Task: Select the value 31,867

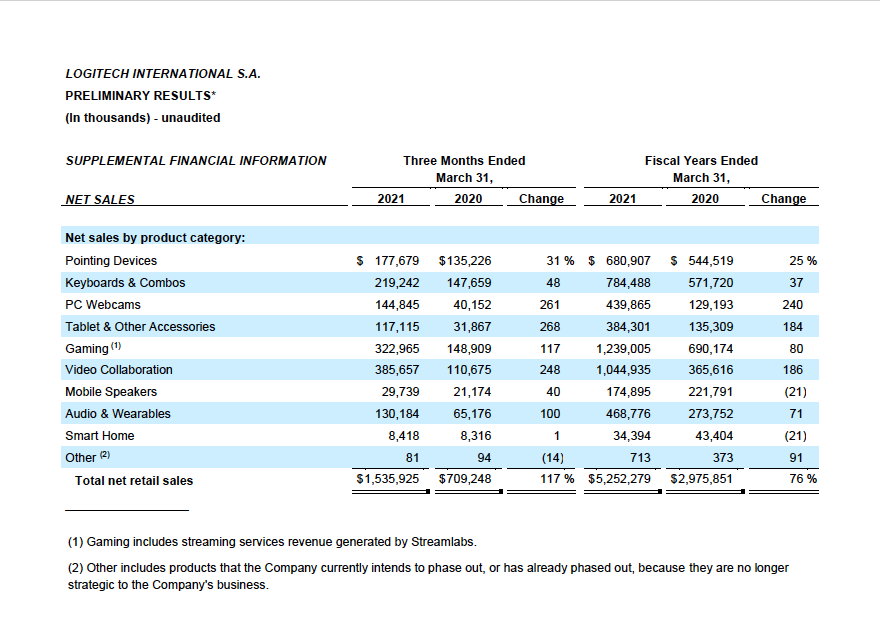Action: point(472,327)
